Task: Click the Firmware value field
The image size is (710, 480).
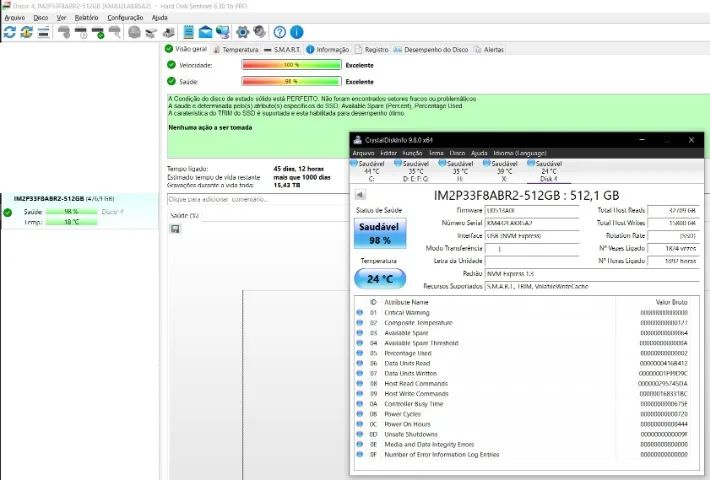Action: tap(532, 210)
